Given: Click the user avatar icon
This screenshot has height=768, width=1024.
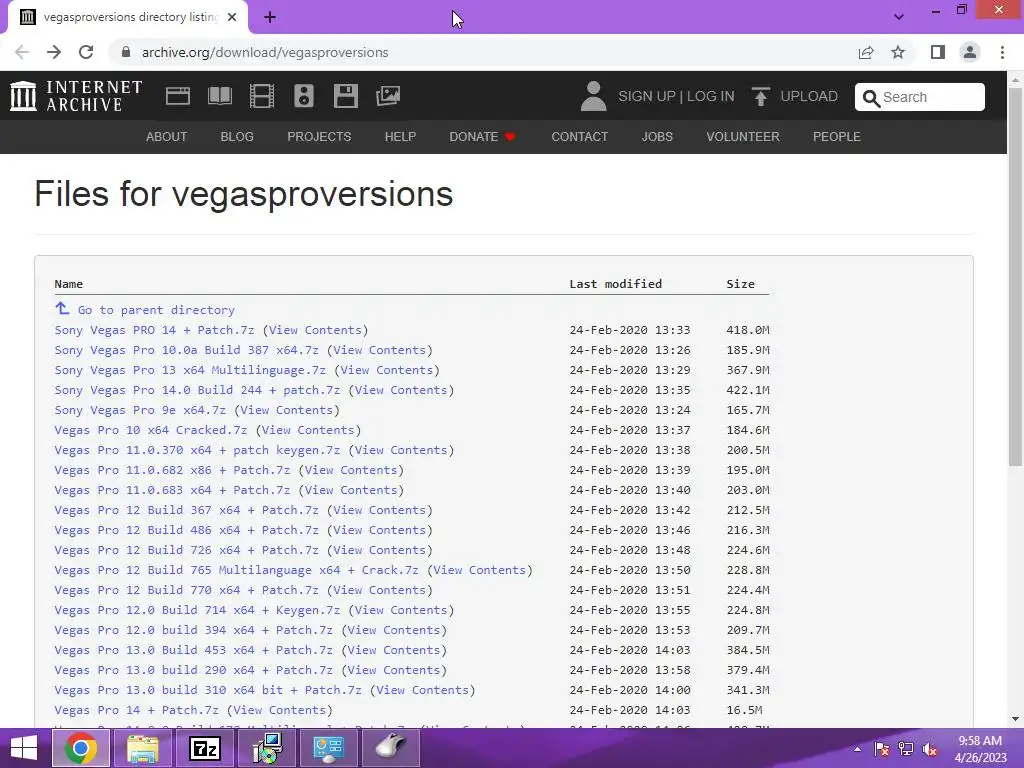Looking at the screenshot, I should click(x=593, y=96).
